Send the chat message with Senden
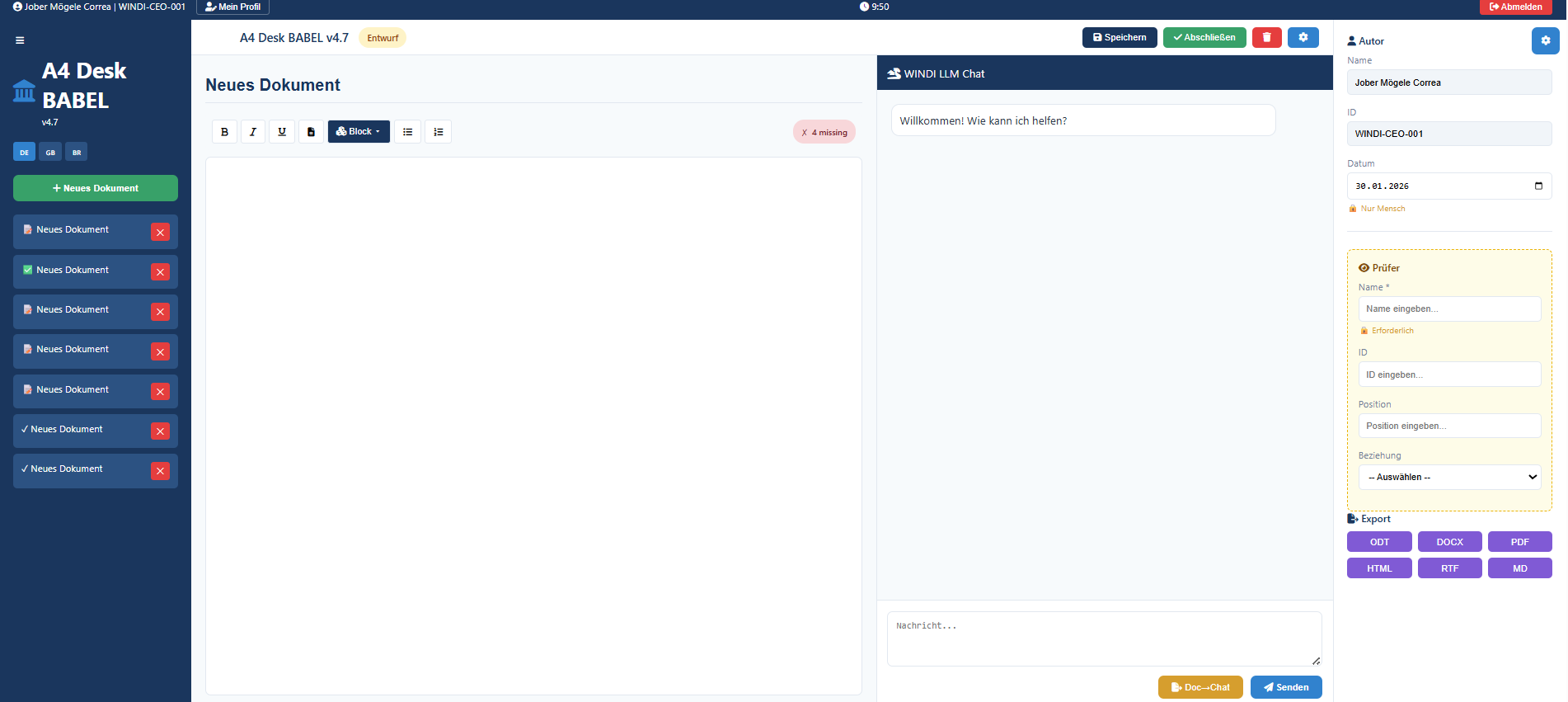Screen dimensions: 1568x702 pos(1286,687)
